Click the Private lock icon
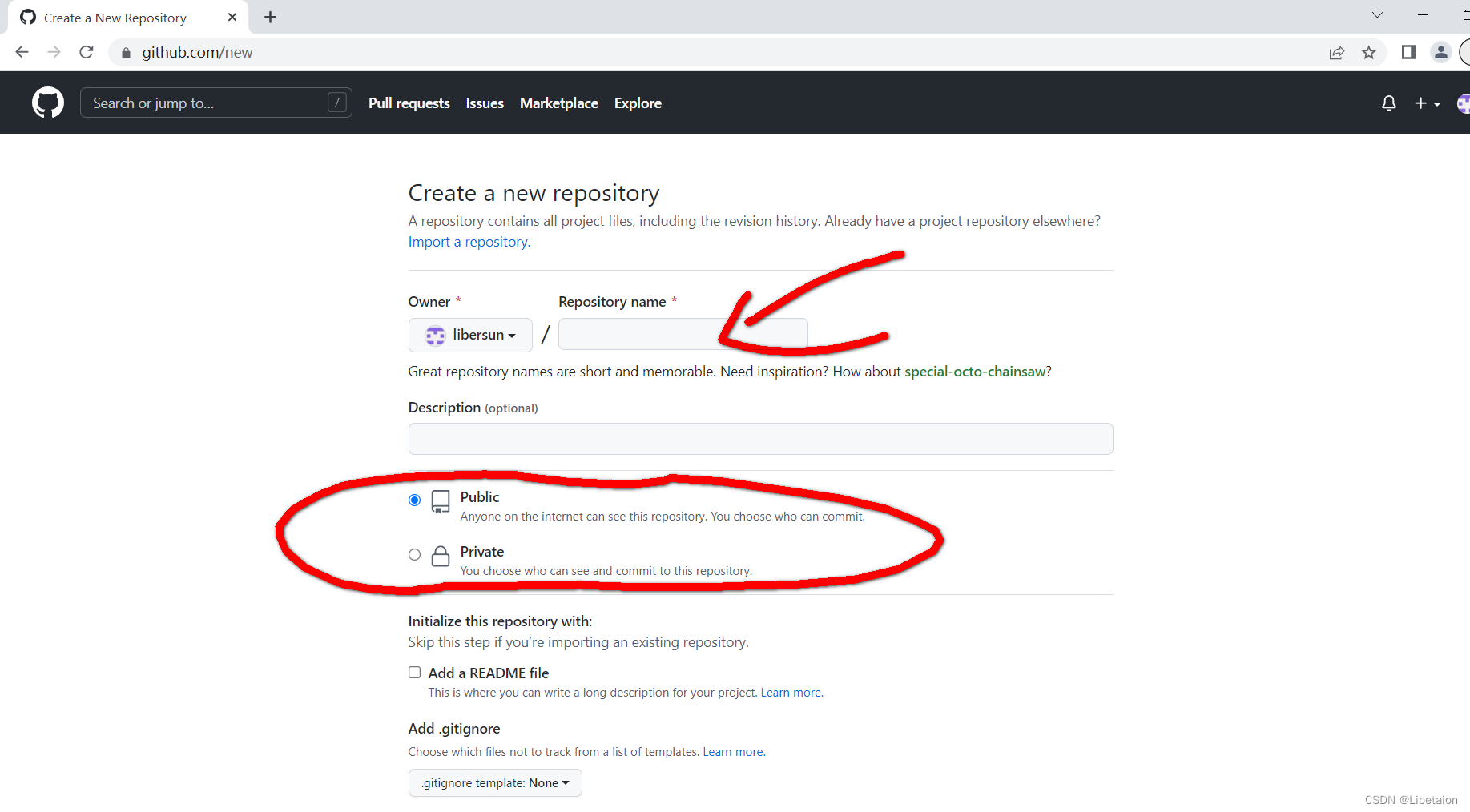Image resolution: width=1470 pixels, height=812 pixels. coord(441,557)
